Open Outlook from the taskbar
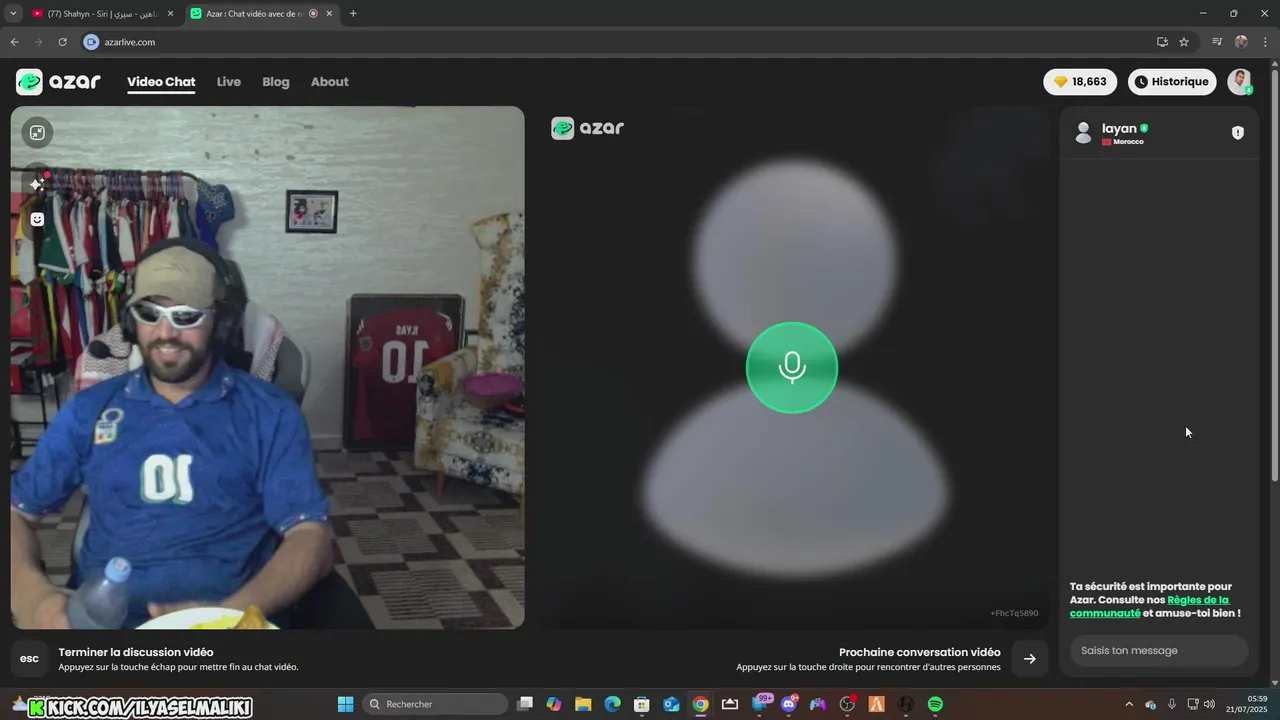 point(671,704)
